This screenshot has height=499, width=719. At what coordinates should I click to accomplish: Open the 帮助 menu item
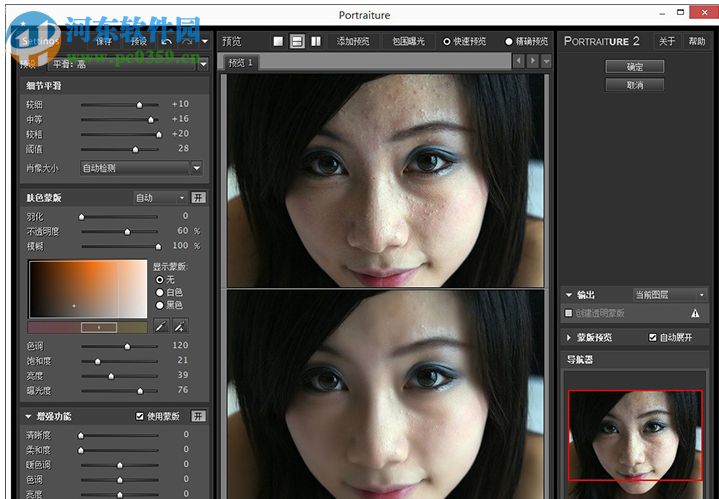(697, 42)
